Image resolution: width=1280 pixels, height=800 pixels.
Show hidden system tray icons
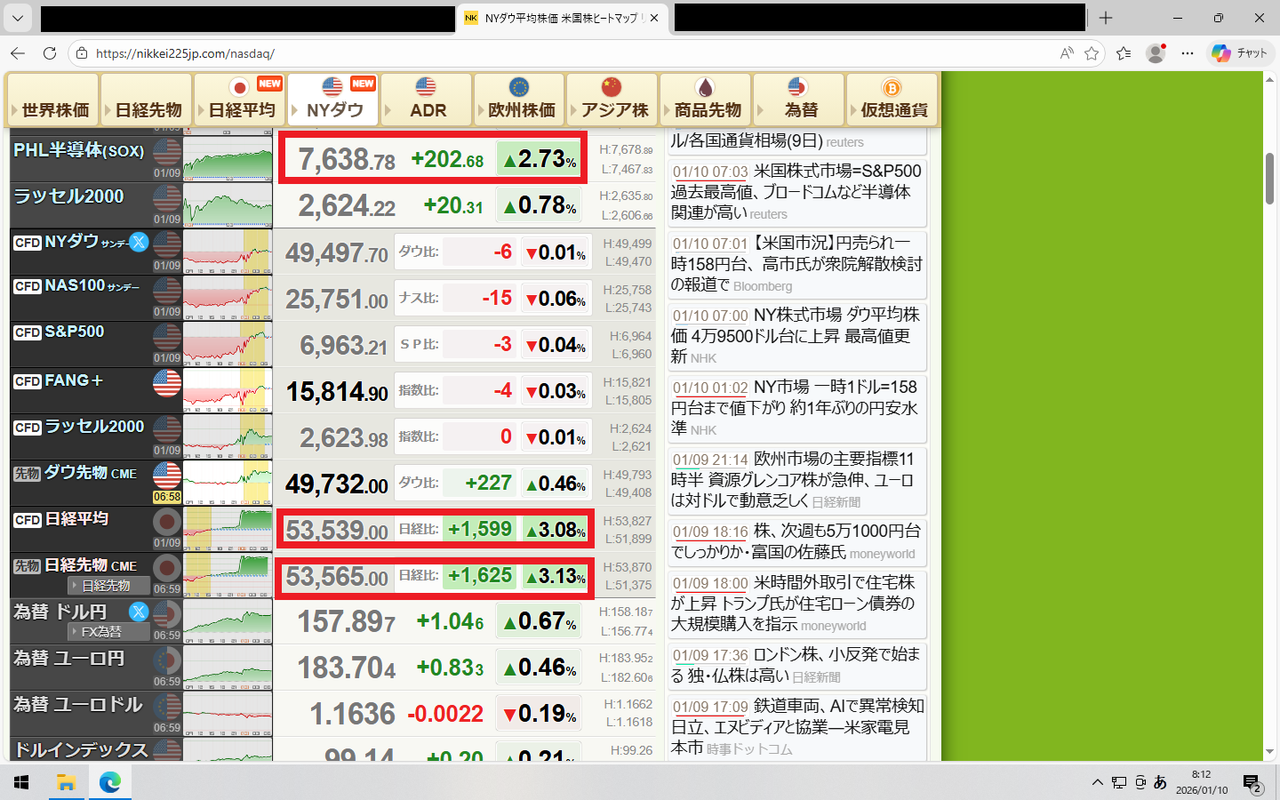coord(1097,781)
